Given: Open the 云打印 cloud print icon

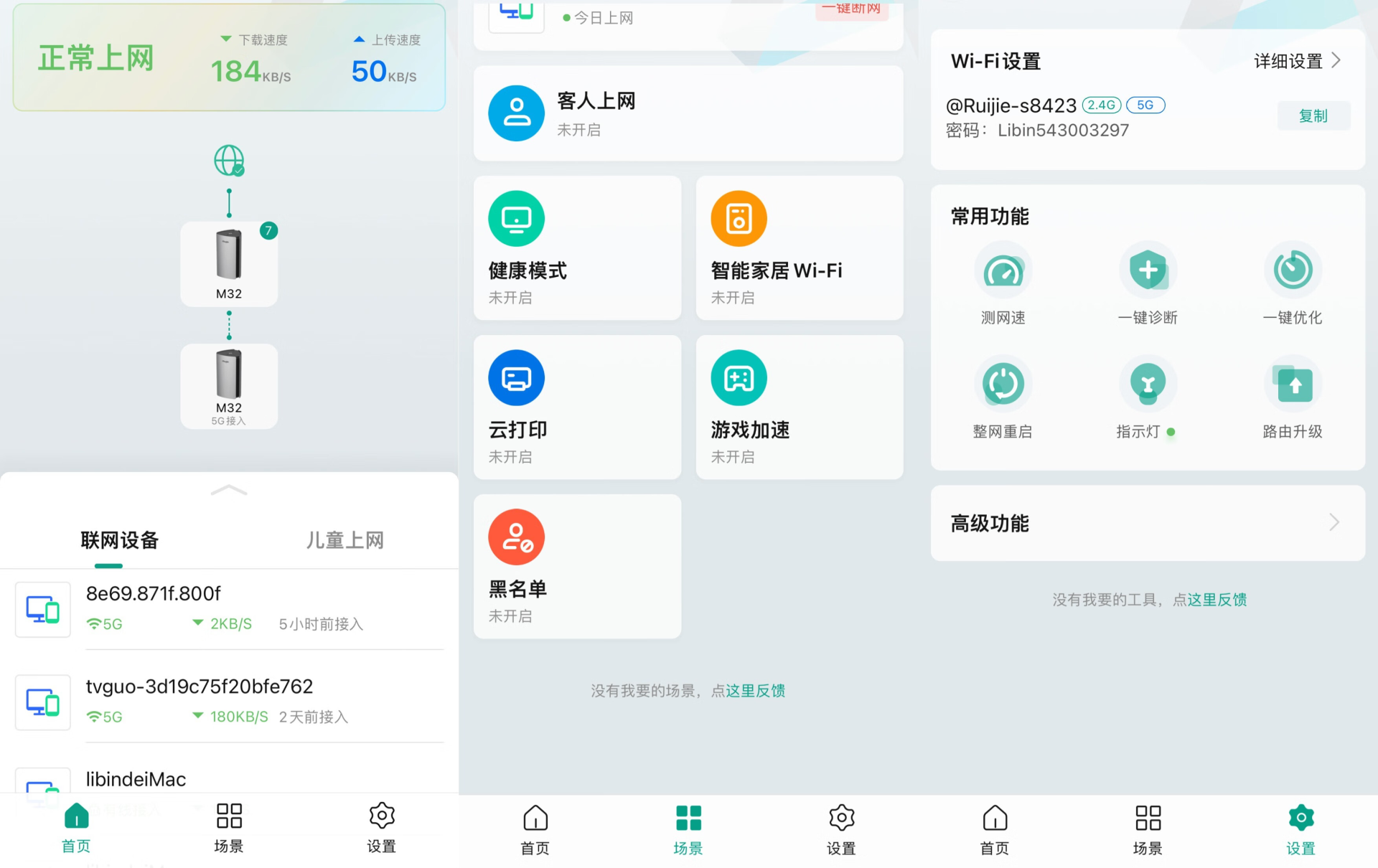Looking at the screenshot, I should pyautogui.click(x=516, y=378).
